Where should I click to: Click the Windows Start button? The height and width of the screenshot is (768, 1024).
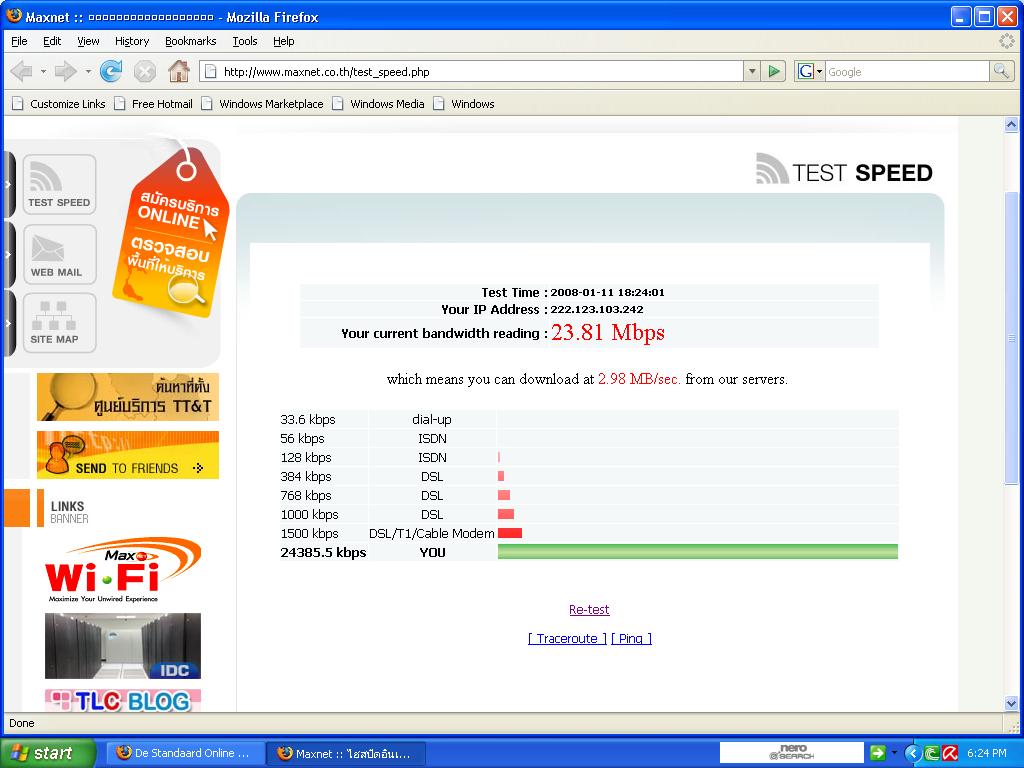click(48, 753)
